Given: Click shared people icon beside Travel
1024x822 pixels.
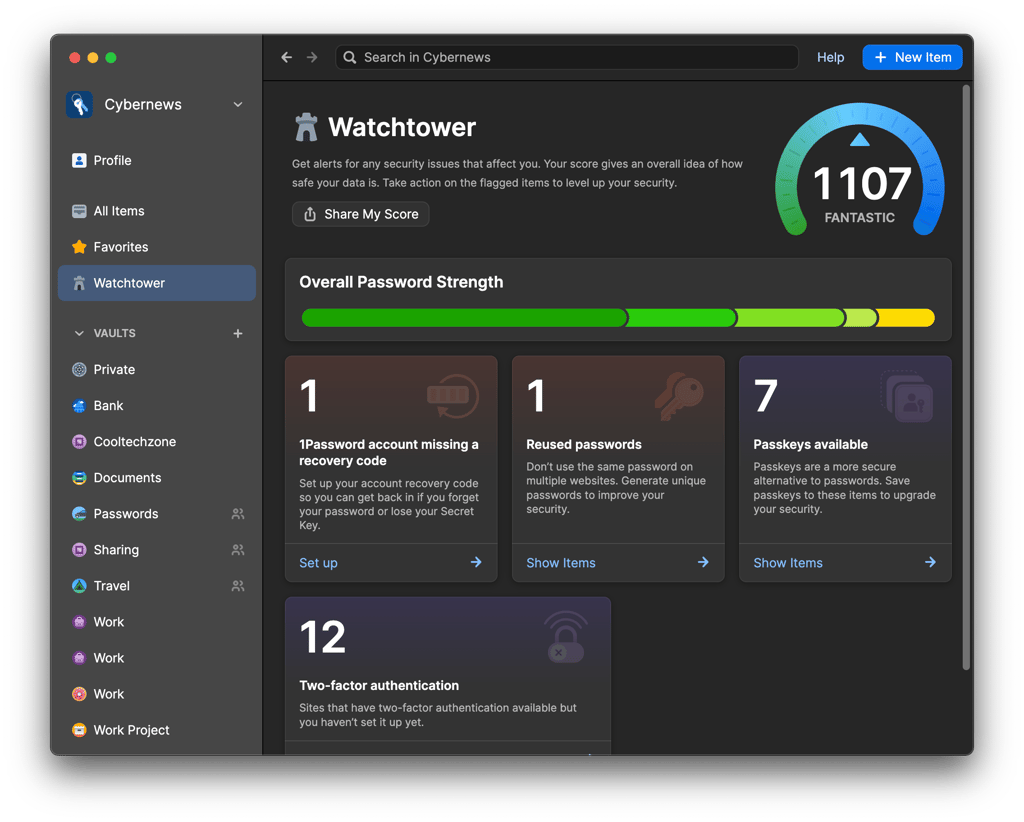Looking at the screenshot, I should (x=238, y=586).
